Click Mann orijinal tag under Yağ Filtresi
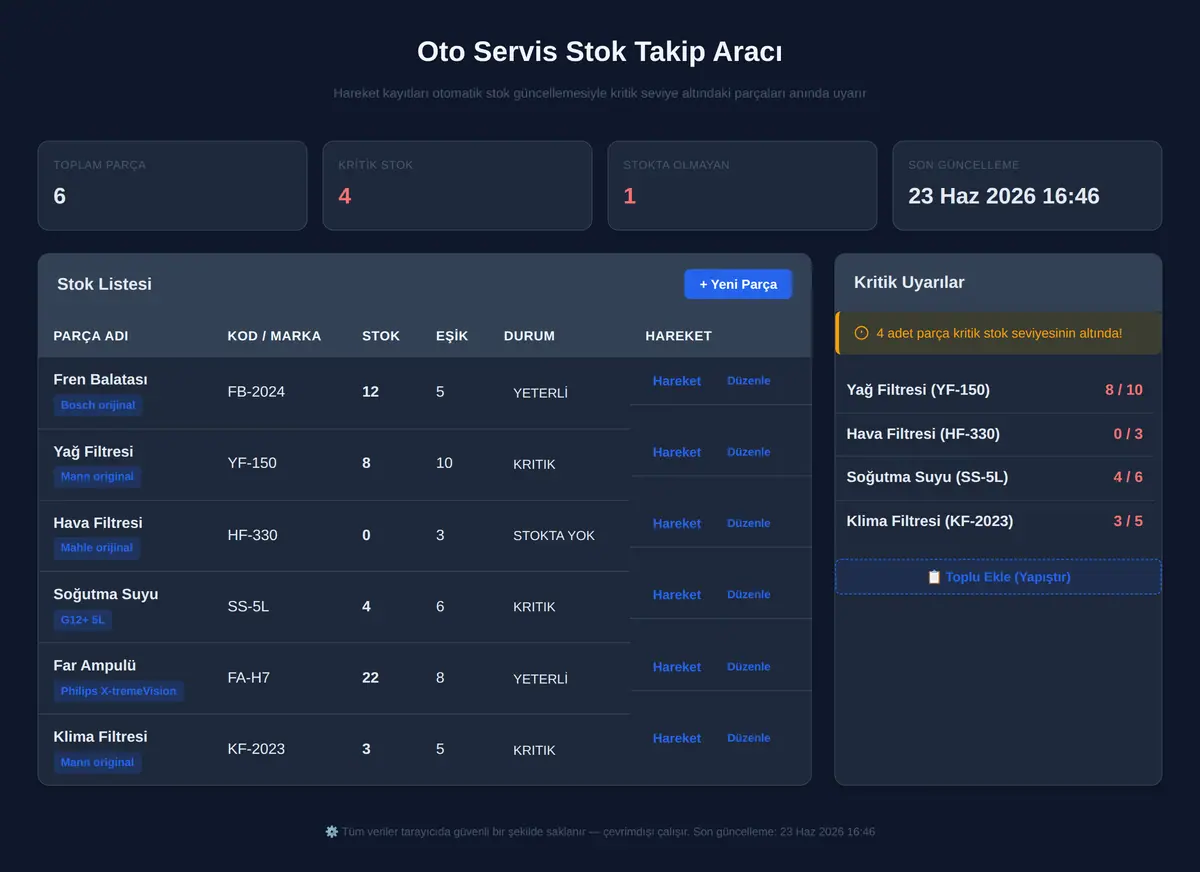Image resolution: width=1200 pixels, height=872 pixels. pos(97,476)
